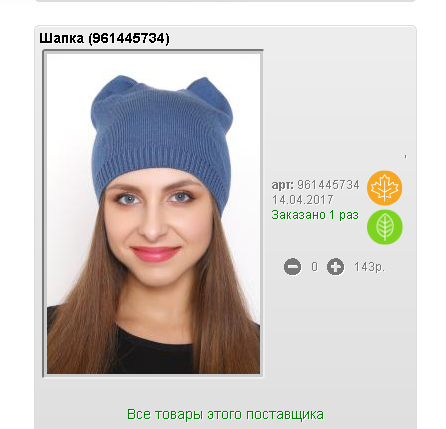446x429 pixels.
Task: Open Все товары этого поставщика link
Action: tap(225, 414)
